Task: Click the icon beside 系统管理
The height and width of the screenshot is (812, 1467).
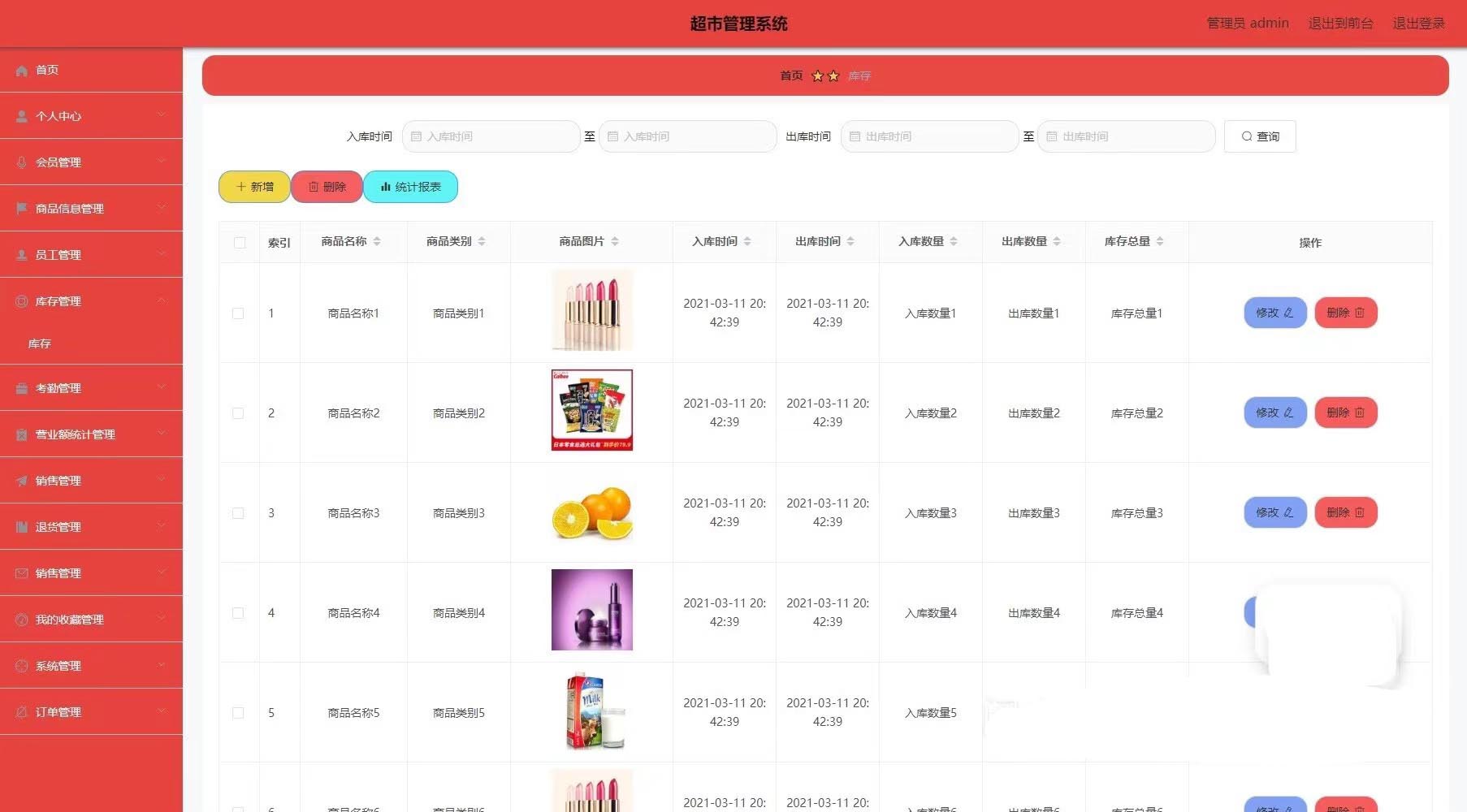Action: pos(22,666)
